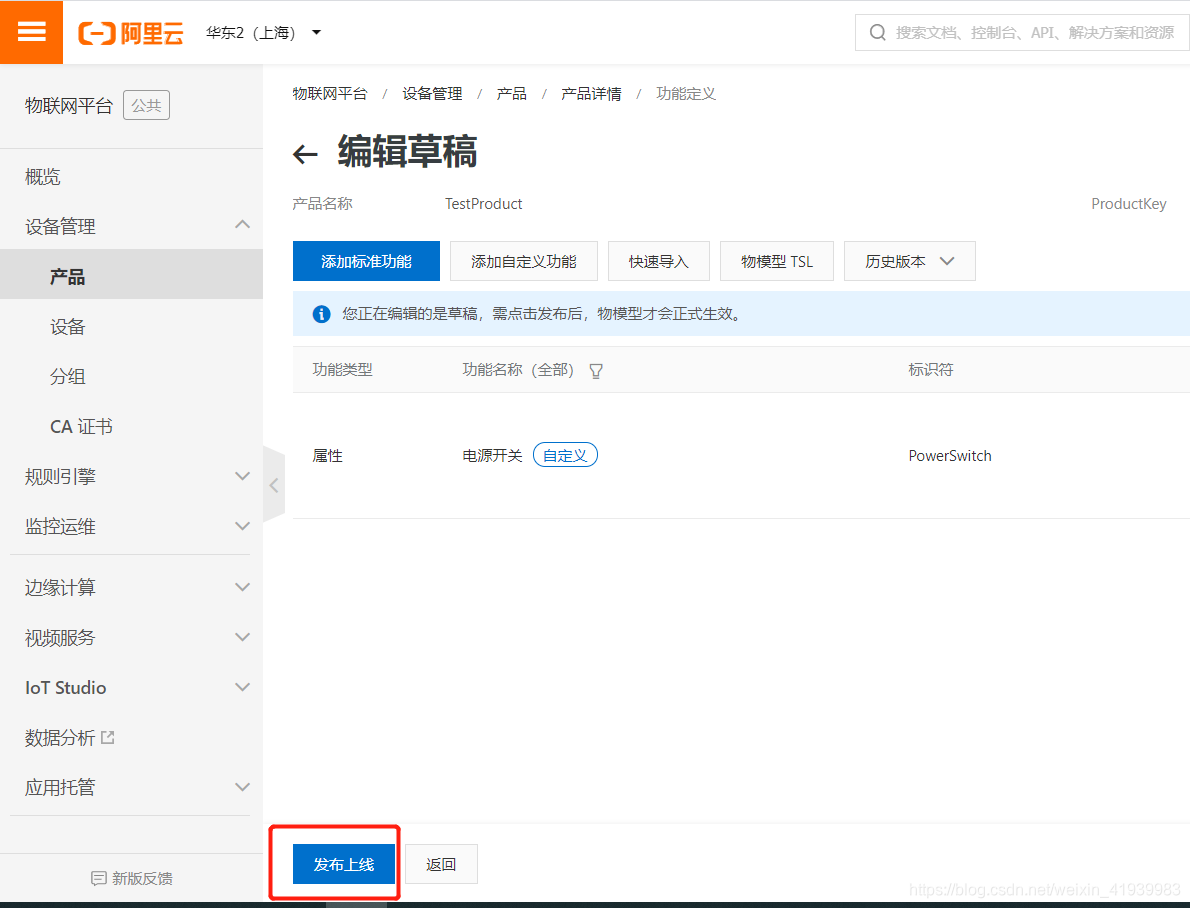Image resolution: width=1190 pixels, height=908 pixels.
Task: Click the 添加自定义功能 button
Action: pyautogui.click(x=523, y=261)
